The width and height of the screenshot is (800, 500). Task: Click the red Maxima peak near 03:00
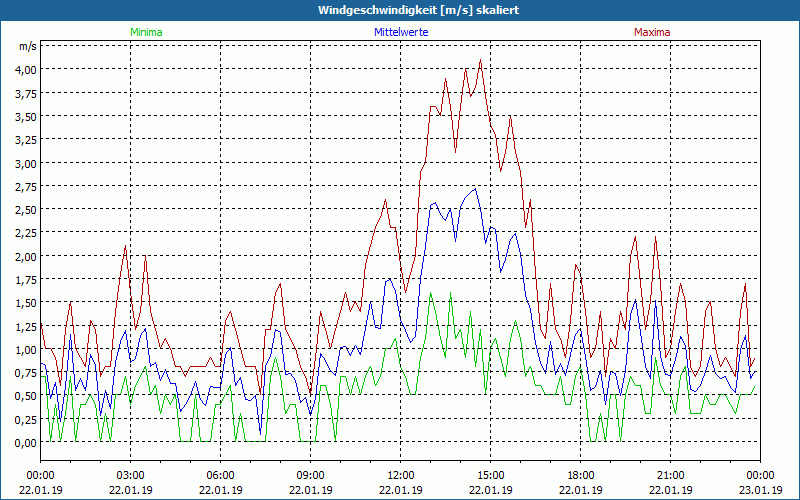(125, 246)
